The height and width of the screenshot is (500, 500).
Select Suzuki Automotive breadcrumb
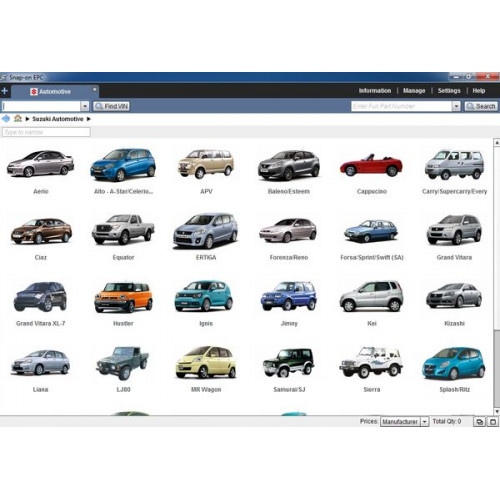click(x=58, y=119)
